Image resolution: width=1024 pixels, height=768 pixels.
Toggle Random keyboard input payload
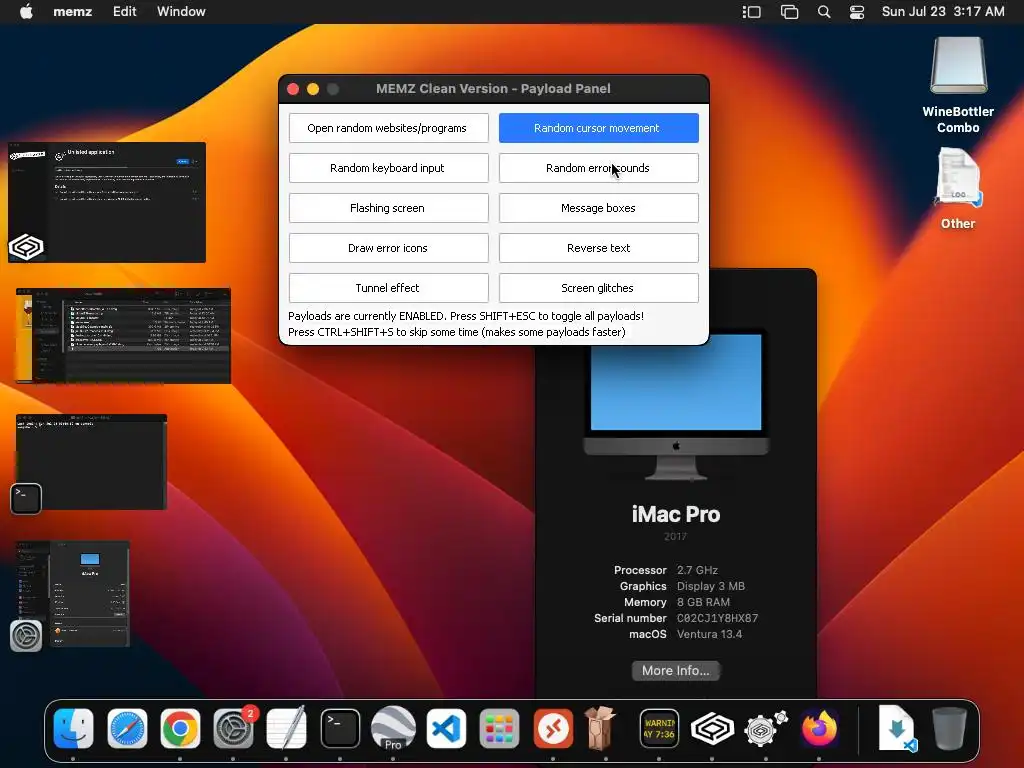coord(389,168)
